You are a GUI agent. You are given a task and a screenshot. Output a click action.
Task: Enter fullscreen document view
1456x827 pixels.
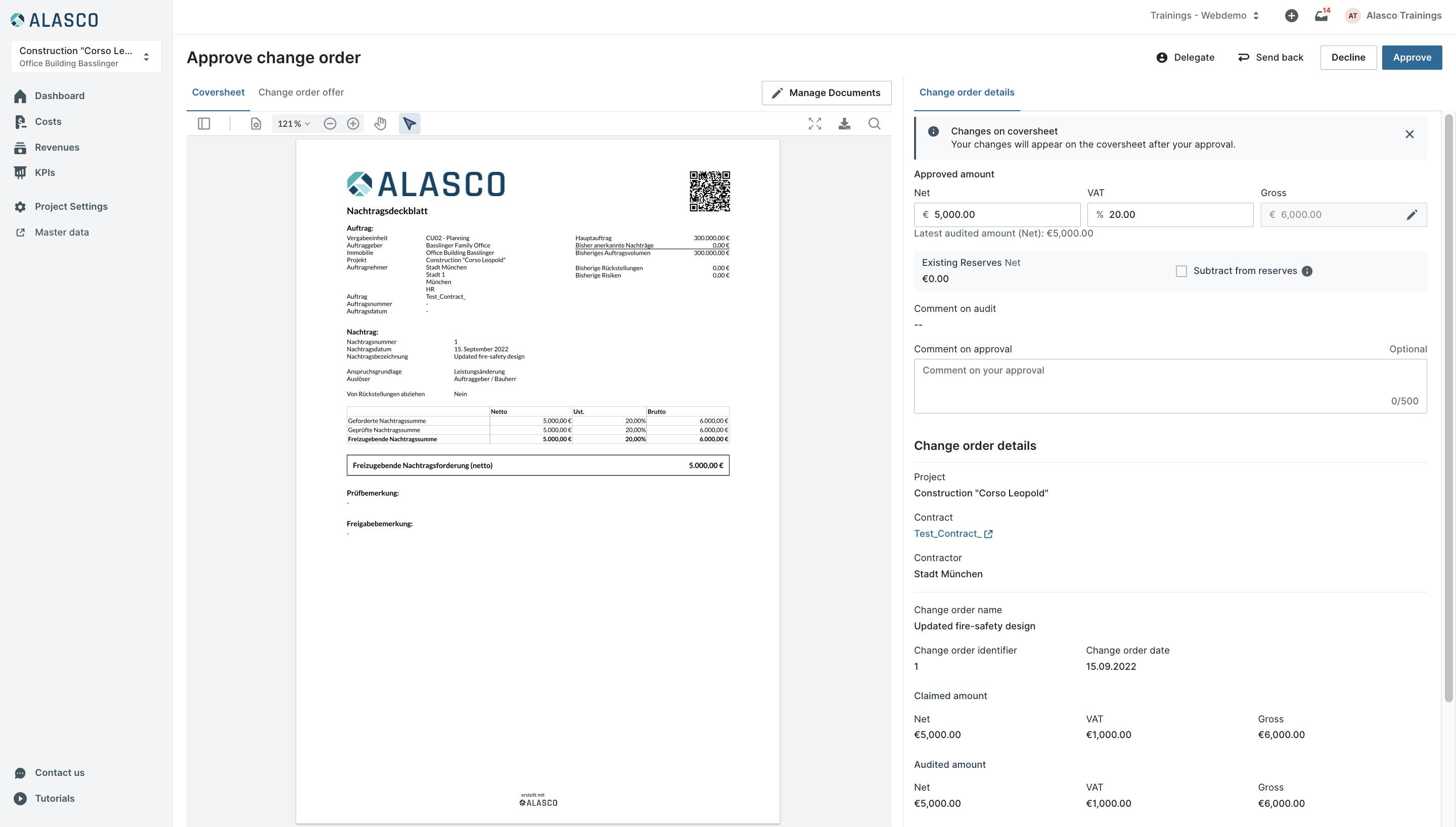point(815,124)
